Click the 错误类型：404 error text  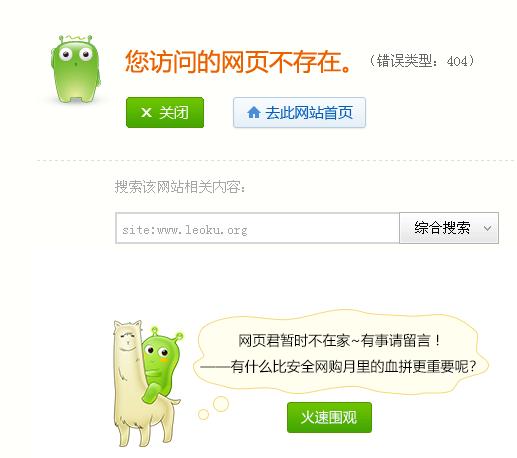[x=421, y=61]
